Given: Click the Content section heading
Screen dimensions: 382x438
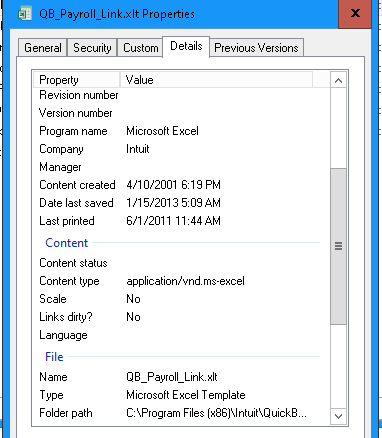Looking at the screenshot, I should 67,243.
